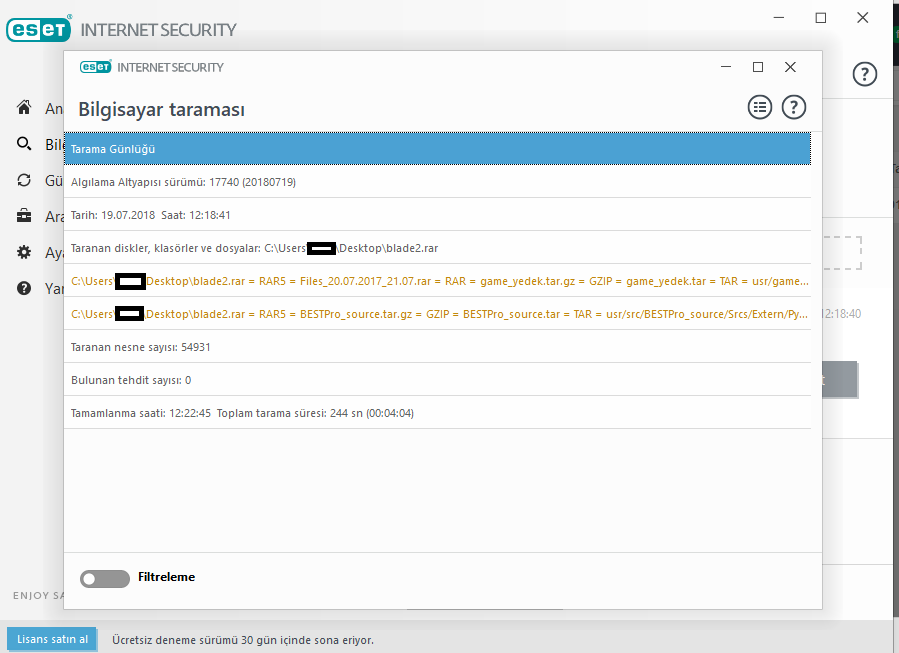The image size is (899, 653).
Task: Select the Tarih 19.07.2018 row
Action: pyautogui.click(x=437, y=215)
